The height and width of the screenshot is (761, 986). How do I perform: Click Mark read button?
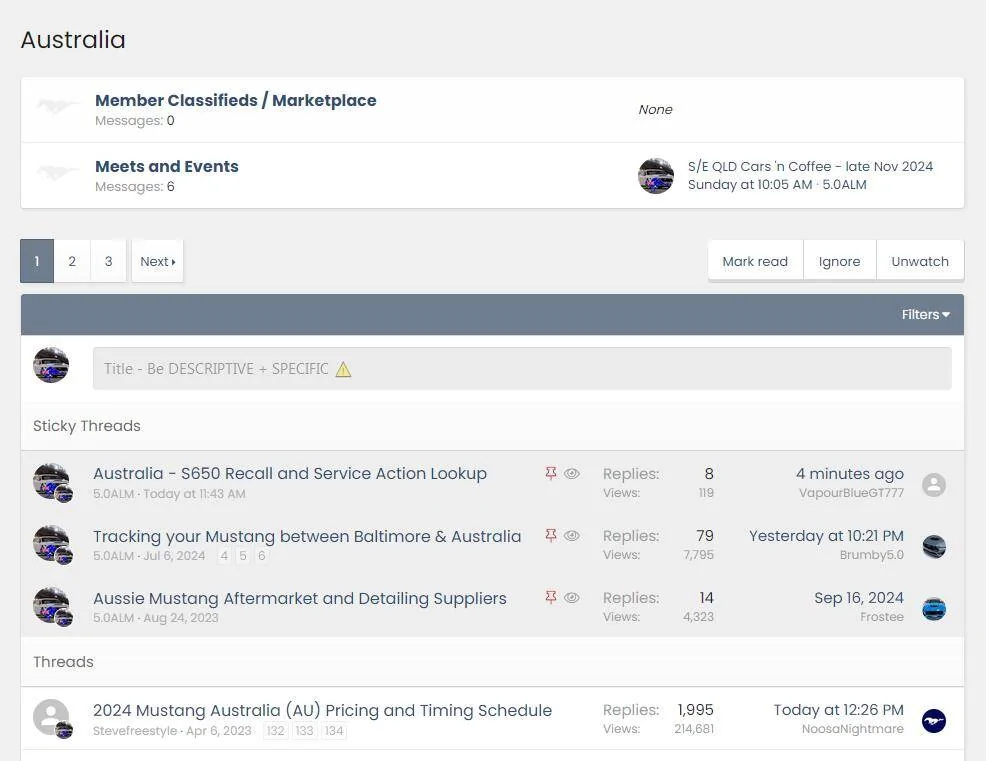tap(755, 261)
